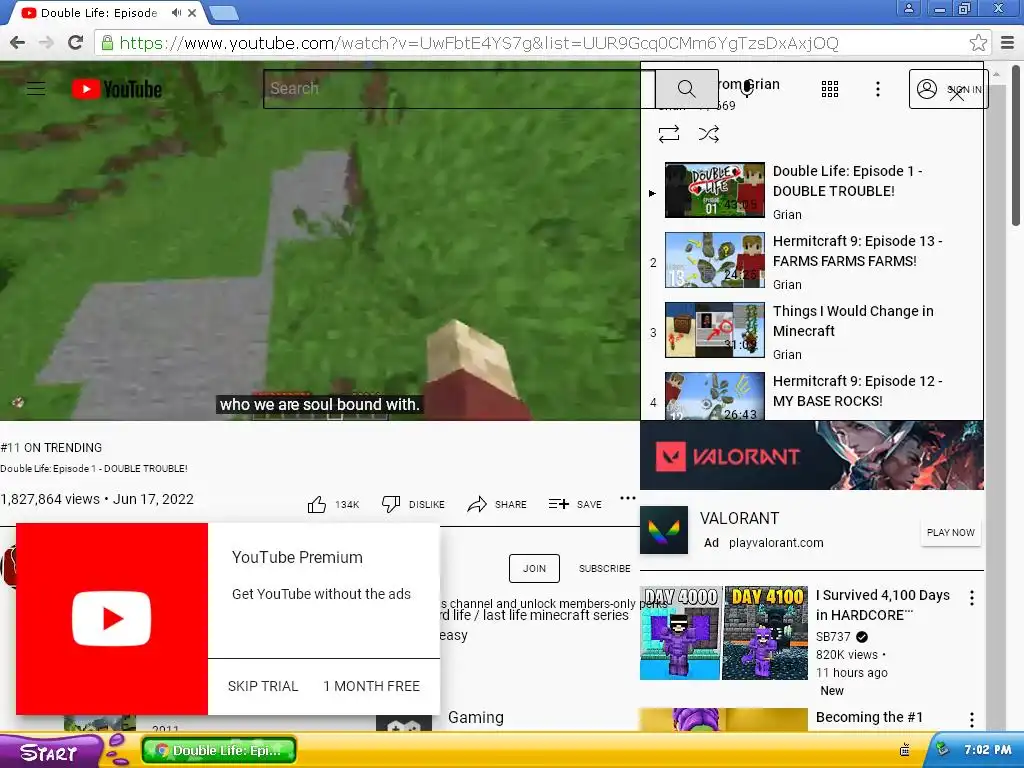The image size is (1024, 768).
Task: Click the video player area
Action: (320, 242)
